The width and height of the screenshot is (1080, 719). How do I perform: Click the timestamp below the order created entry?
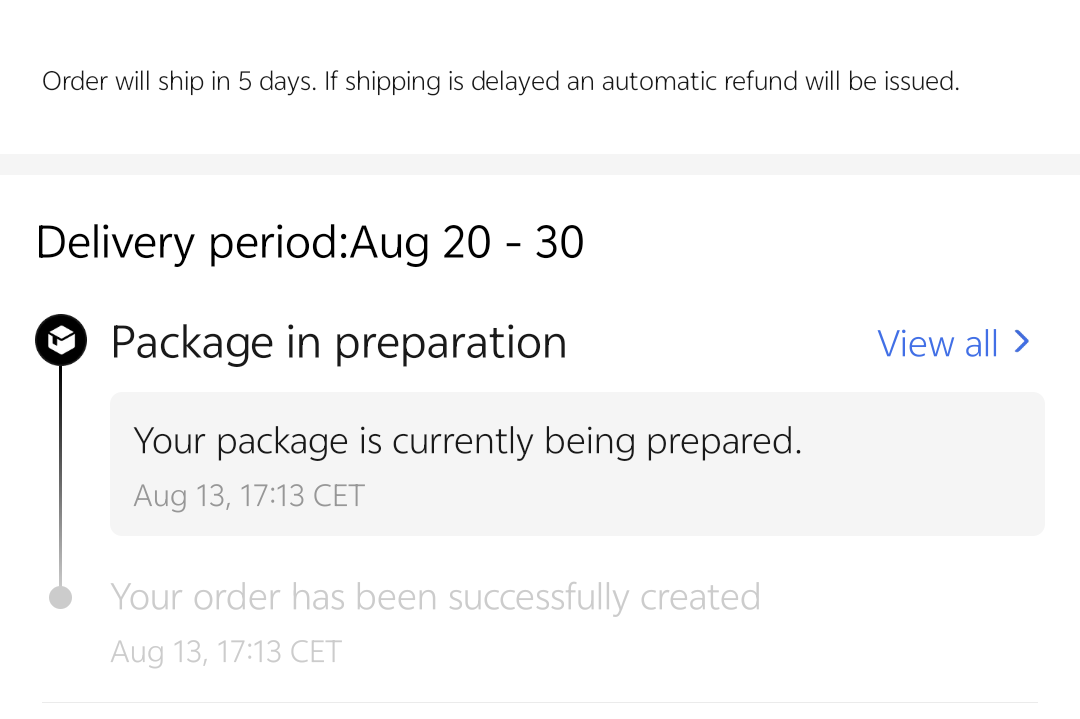pos(226,652)
